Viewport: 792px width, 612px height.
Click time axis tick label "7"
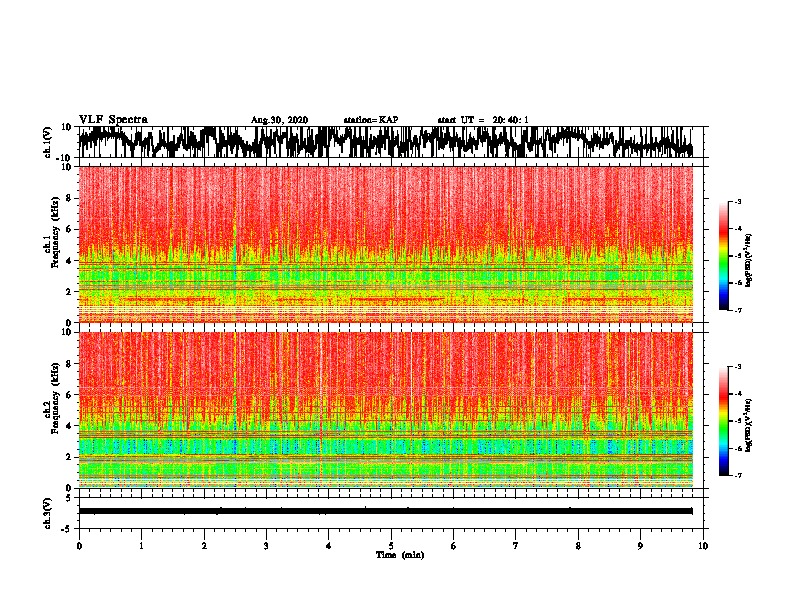(x=516, y=546)
